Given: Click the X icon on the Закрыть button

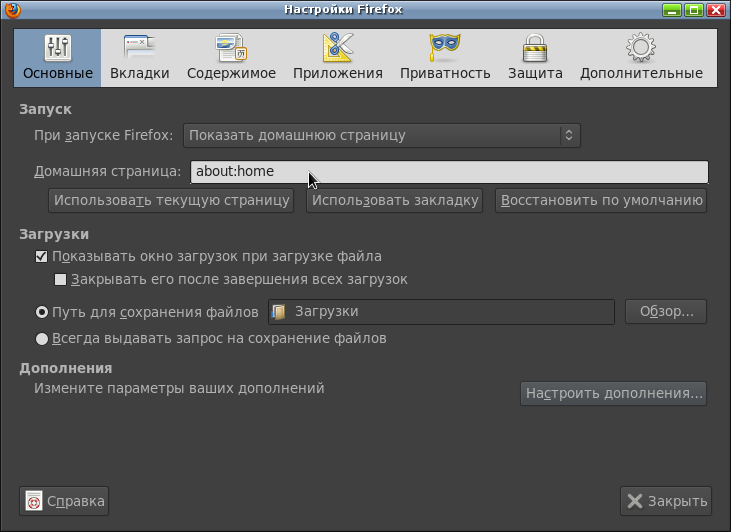Looking at the screenshot, I should pyautogui.click(x=635, y=501).
